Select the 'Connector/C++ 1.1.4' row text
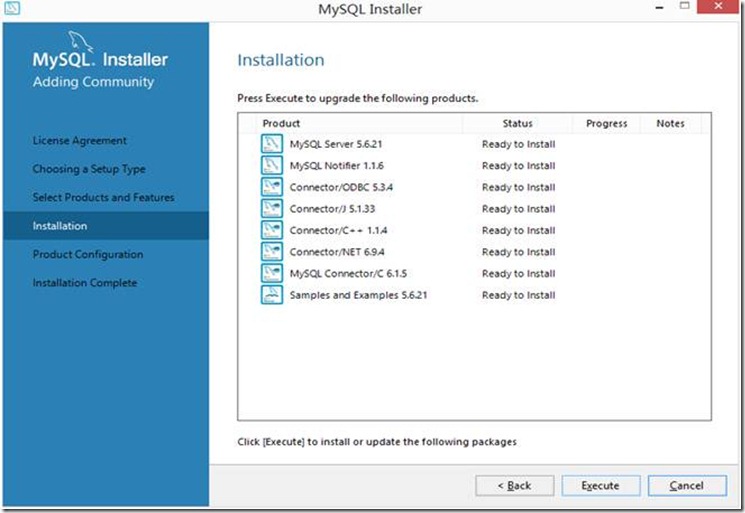745x513 pixels. click(x=338, y=230)
